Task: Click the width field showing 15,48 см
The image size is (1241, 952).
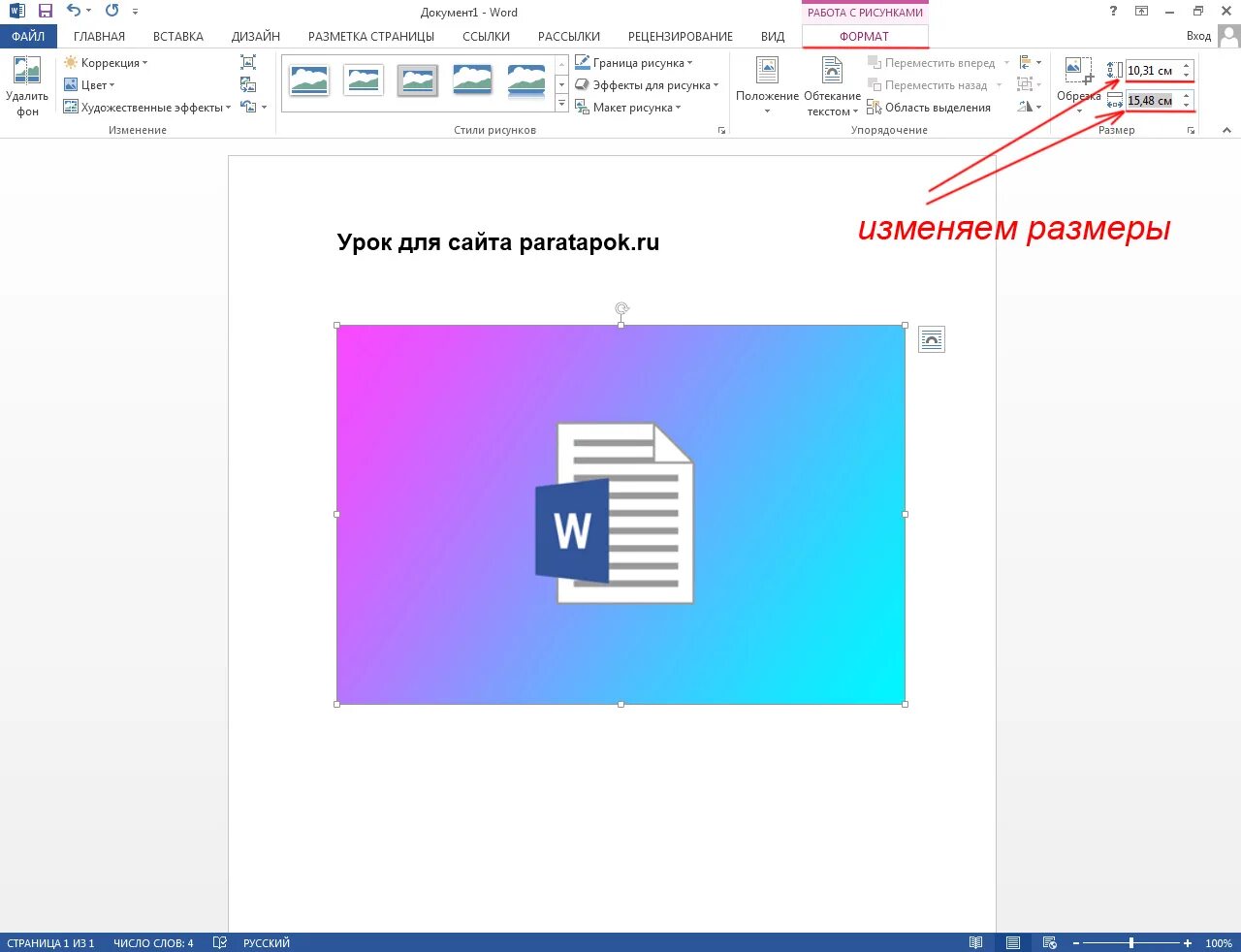Action: click(1152, 101)
